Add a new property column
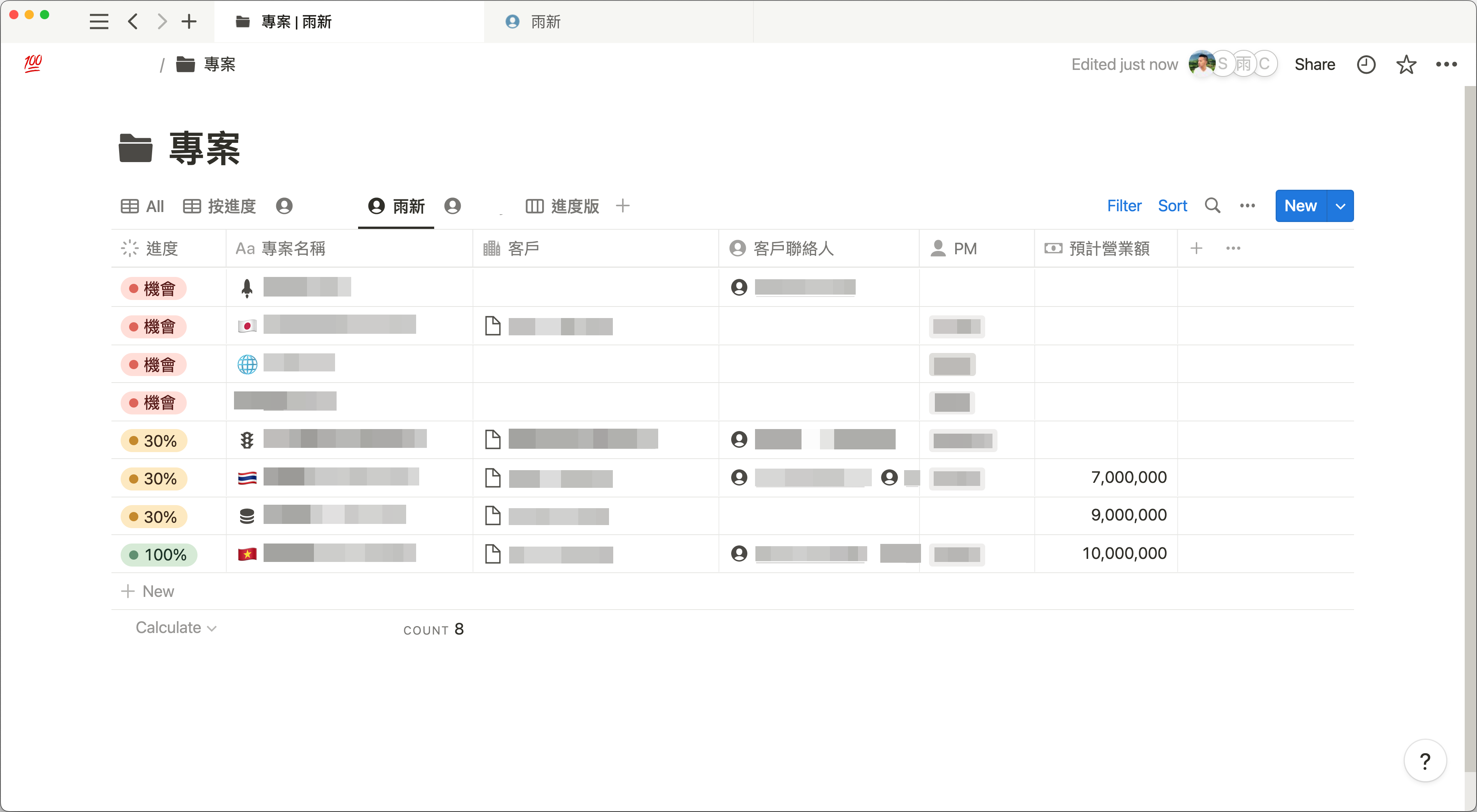The image size is (1477, 812). (x=1196, y=248)
